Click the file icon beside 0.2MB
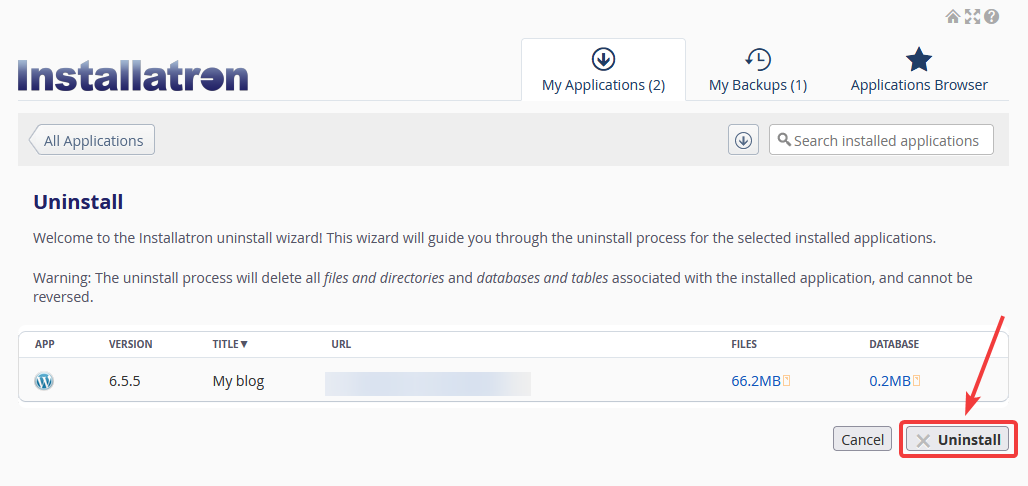 pyautogui.click(x=917, y=380)
